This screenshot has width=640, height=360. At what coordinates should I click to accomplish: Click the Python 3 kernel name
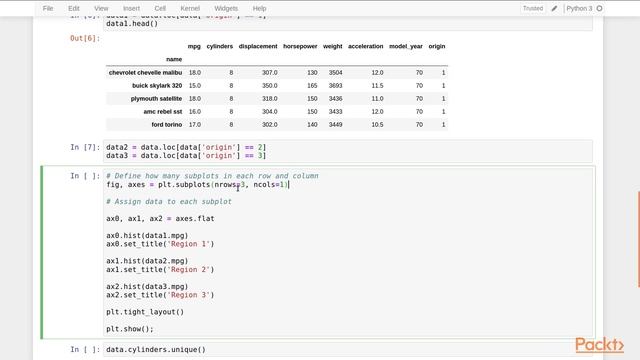(x=579, y=8)
